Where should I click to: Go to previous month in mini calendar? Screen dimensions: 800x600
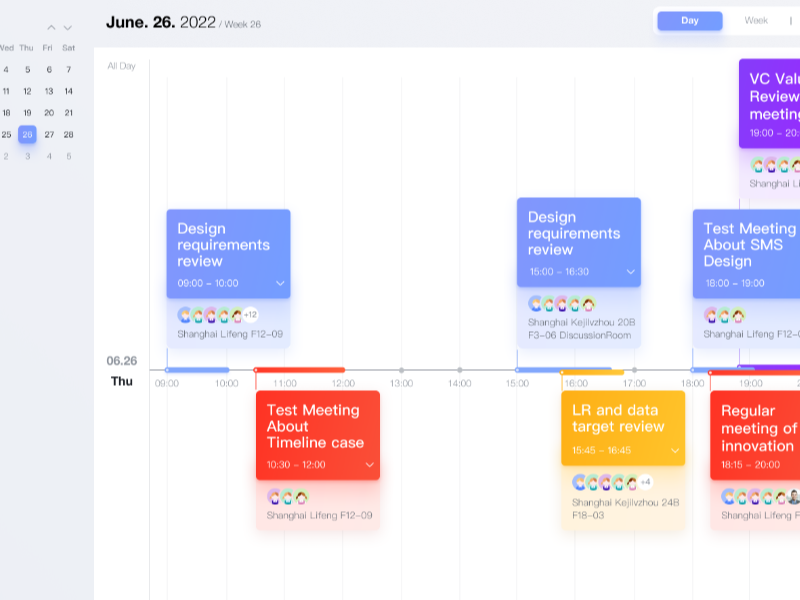coord(51,28)
